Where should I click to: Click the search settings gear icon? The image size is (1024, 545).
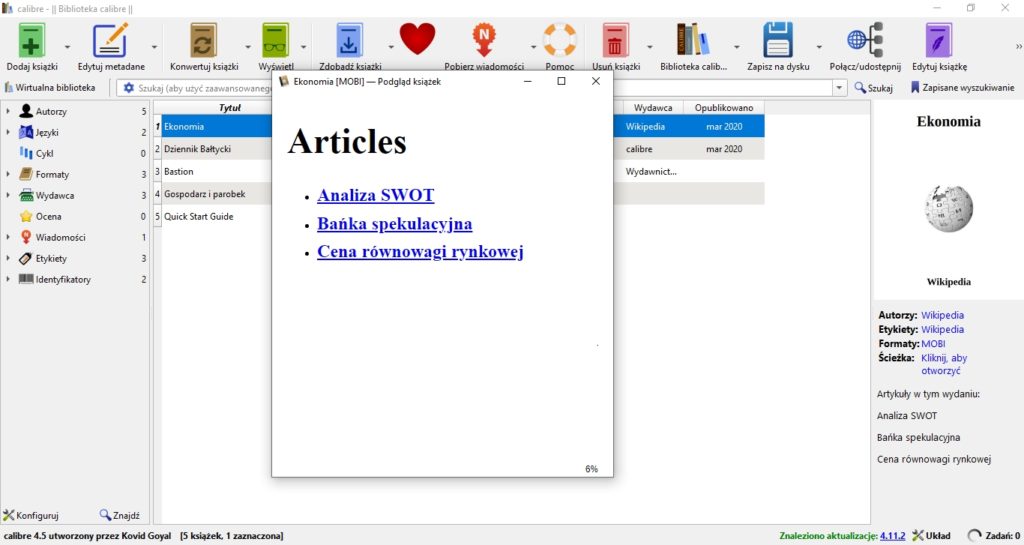pos(129,87)
